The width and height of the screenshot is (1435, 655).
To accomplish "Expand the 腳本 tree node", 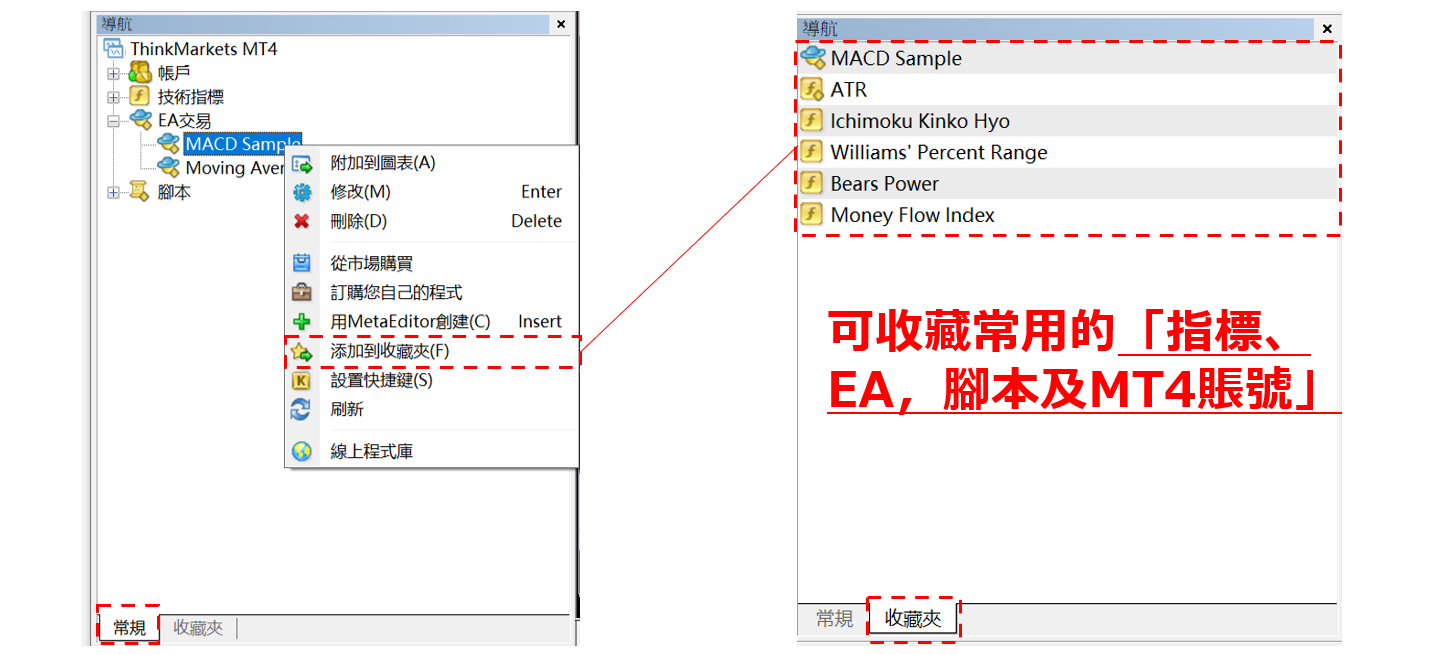I will pos(114,192).
